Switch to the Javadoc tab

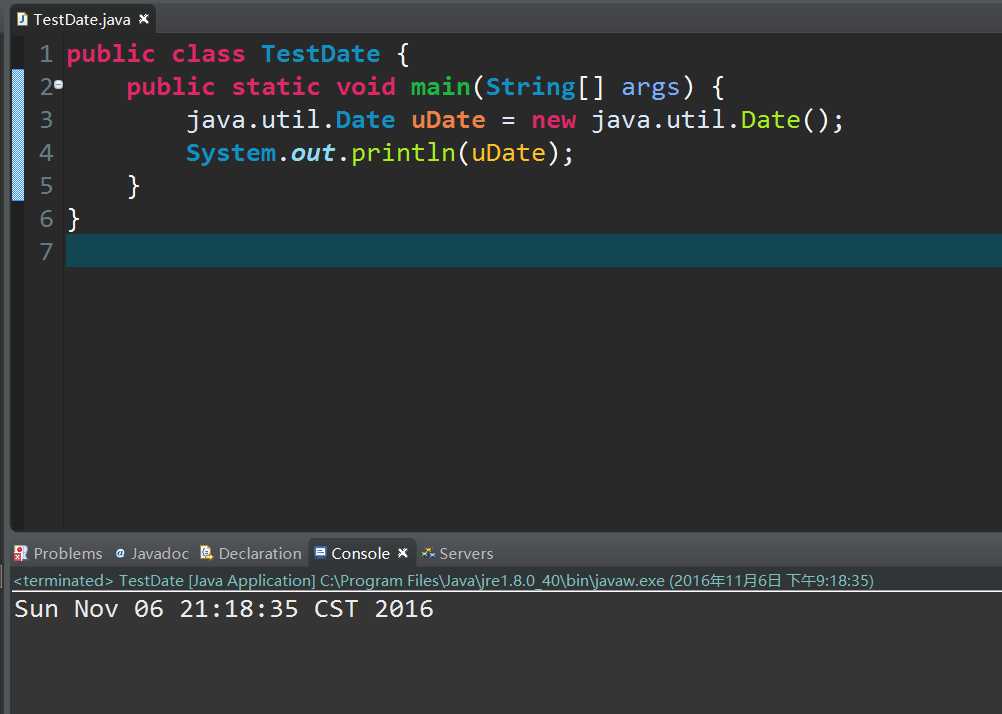151,553
